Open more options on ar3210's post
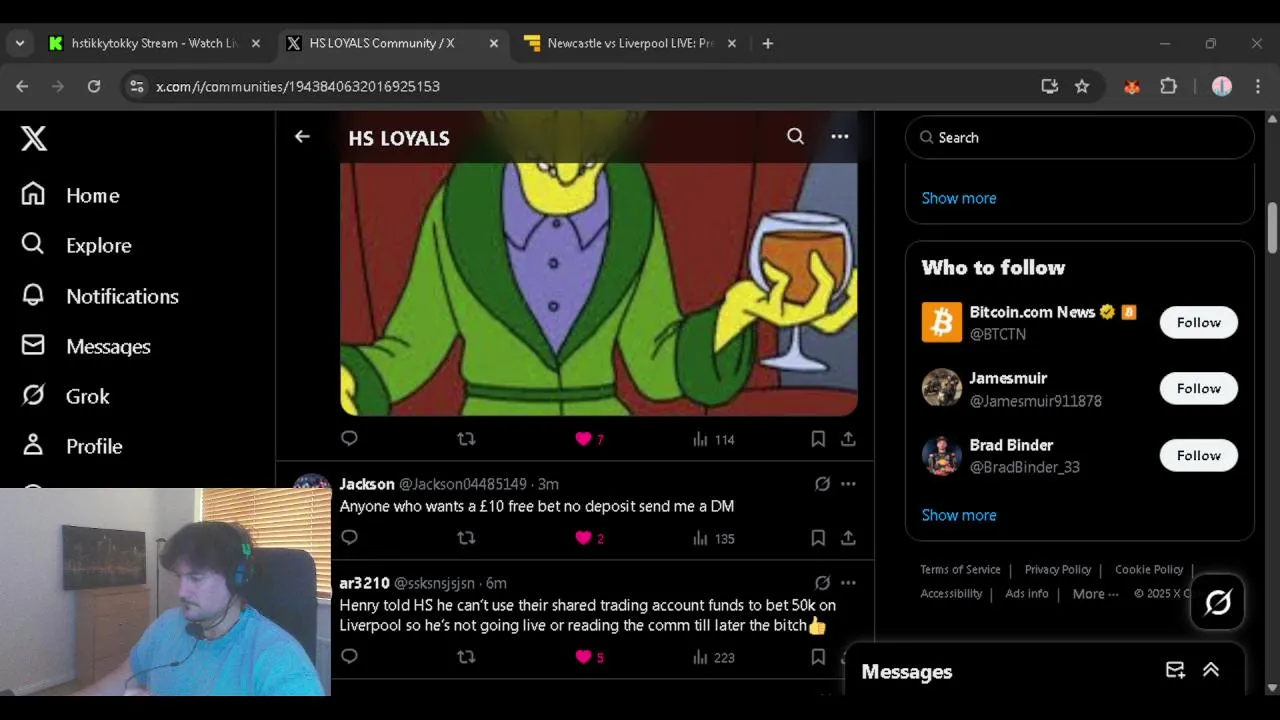The height and width of the screenshot is (720, 1280). (848, 583)
